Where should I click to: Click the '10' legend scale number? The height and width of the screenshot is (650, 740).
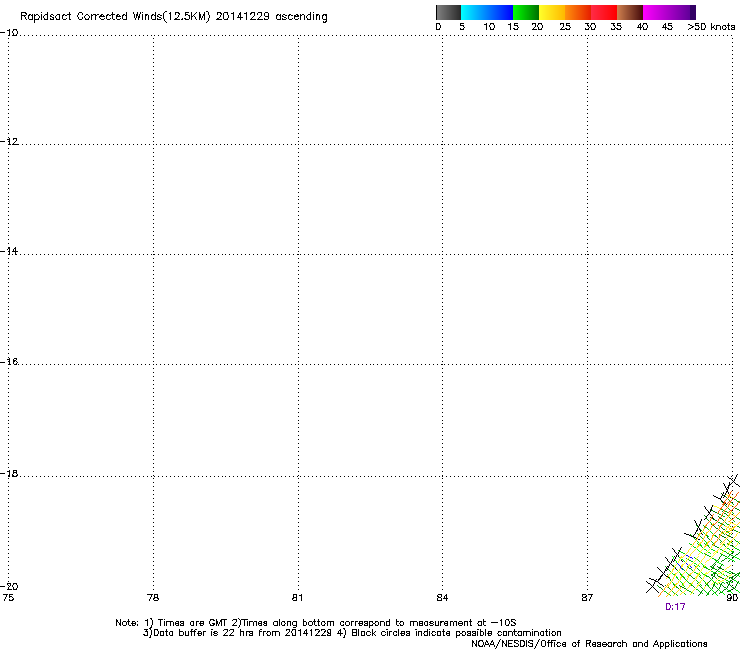click(489, 27)
